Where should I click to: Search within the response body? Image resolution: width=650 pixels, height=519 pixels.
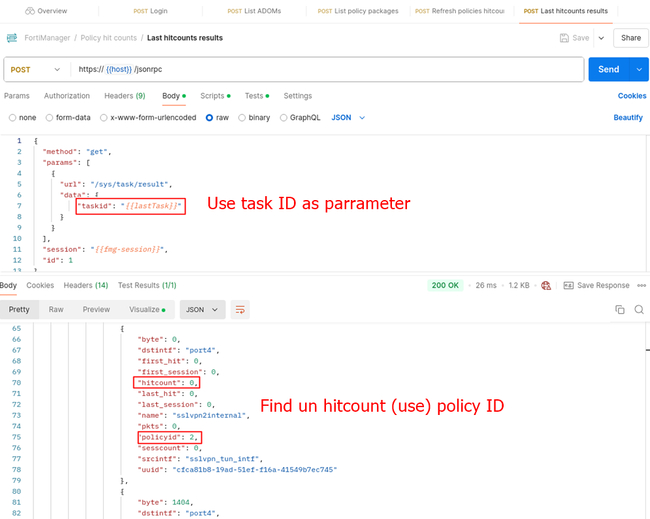[x=639, y=310]
